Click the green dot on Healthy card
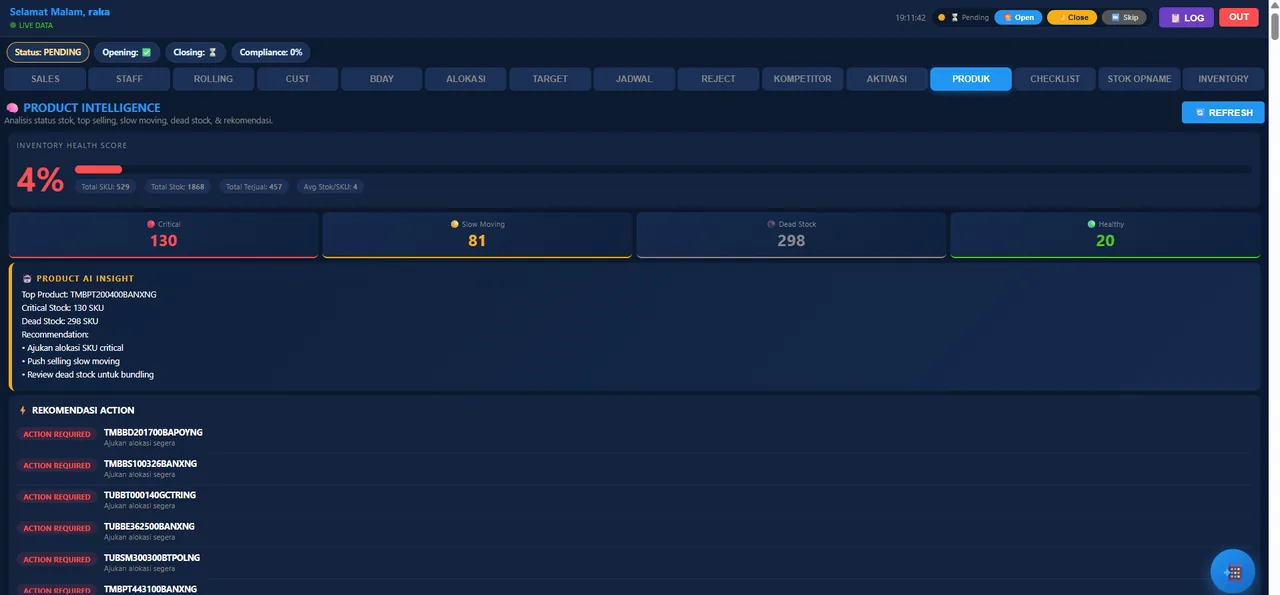The image size is (1280, 595). coord(1091,224)
